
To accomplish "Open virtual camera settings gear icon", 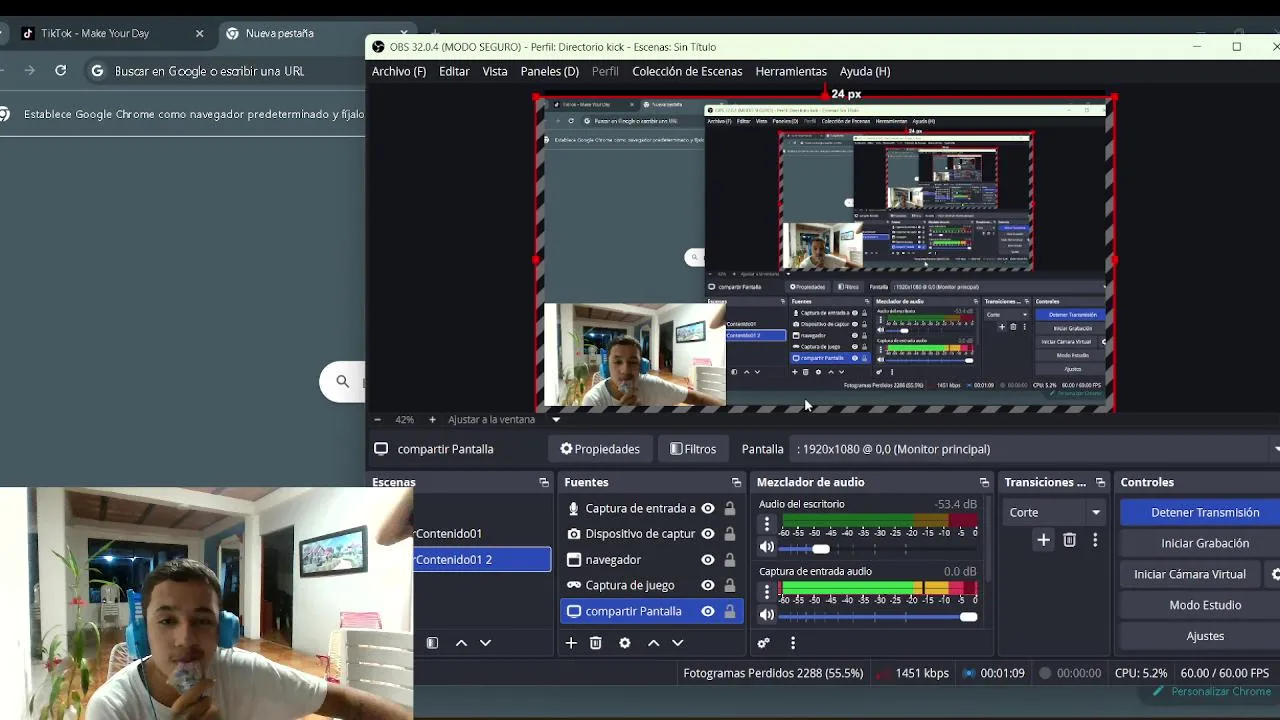I will pyautogui.click(x=1275, y=574).
